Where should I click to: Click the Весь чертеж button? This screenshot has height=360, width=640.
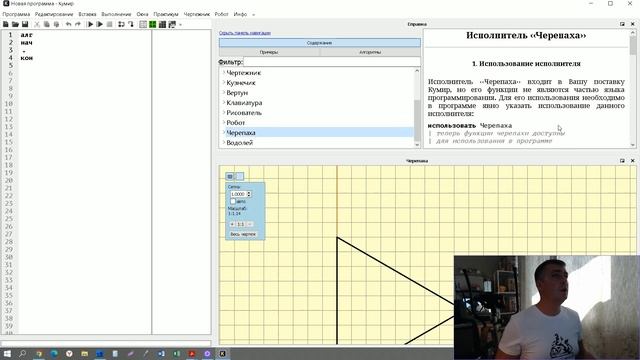[x=243, y=234]
